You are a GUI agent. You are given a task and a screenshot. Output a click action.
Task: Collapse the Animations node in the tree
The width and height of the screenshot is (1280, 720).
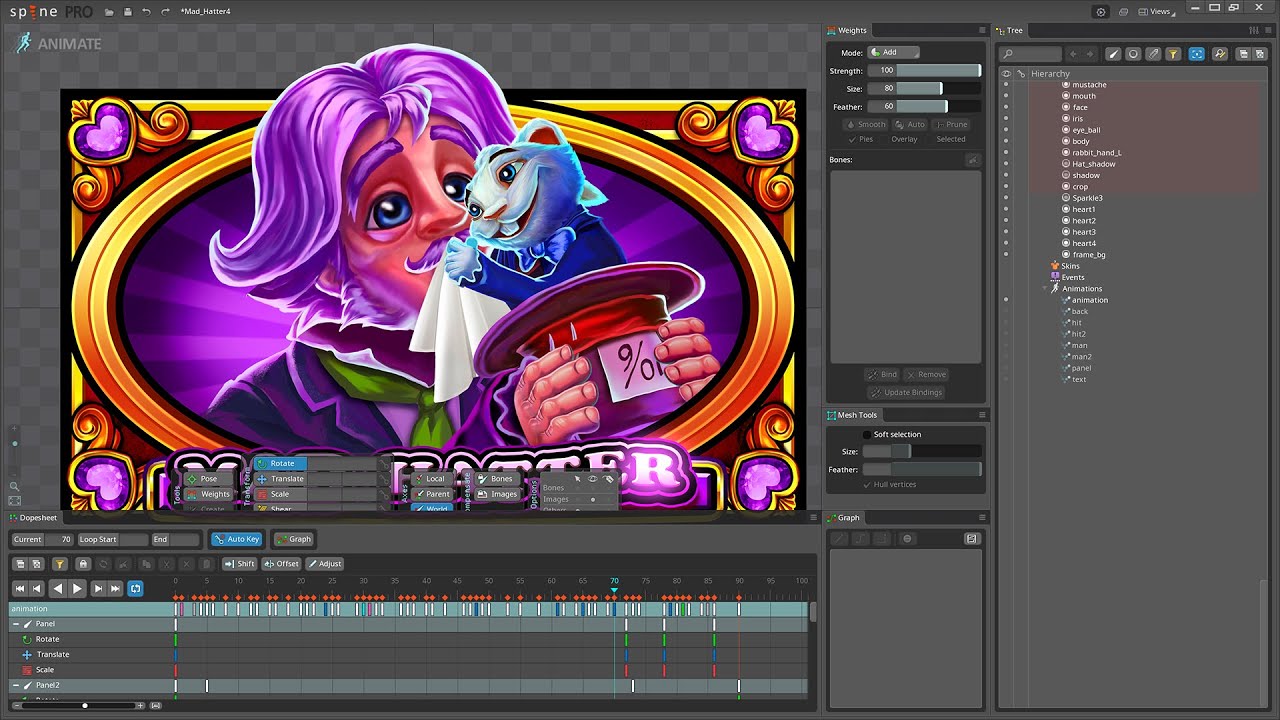[1045, 289]
